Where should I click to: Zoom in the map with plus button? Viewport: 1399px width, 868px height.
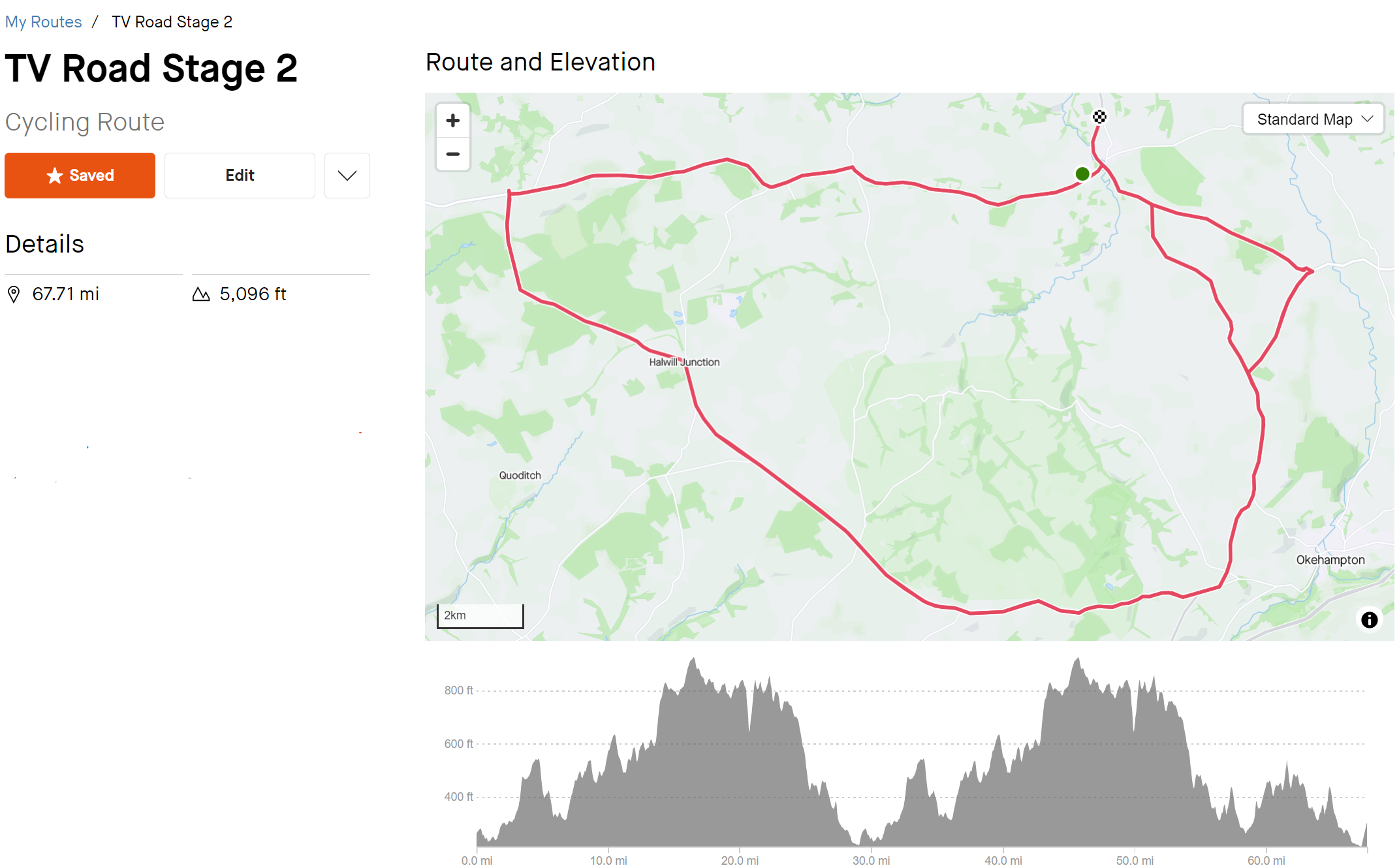pyautogui.click(x=453, y=121)
